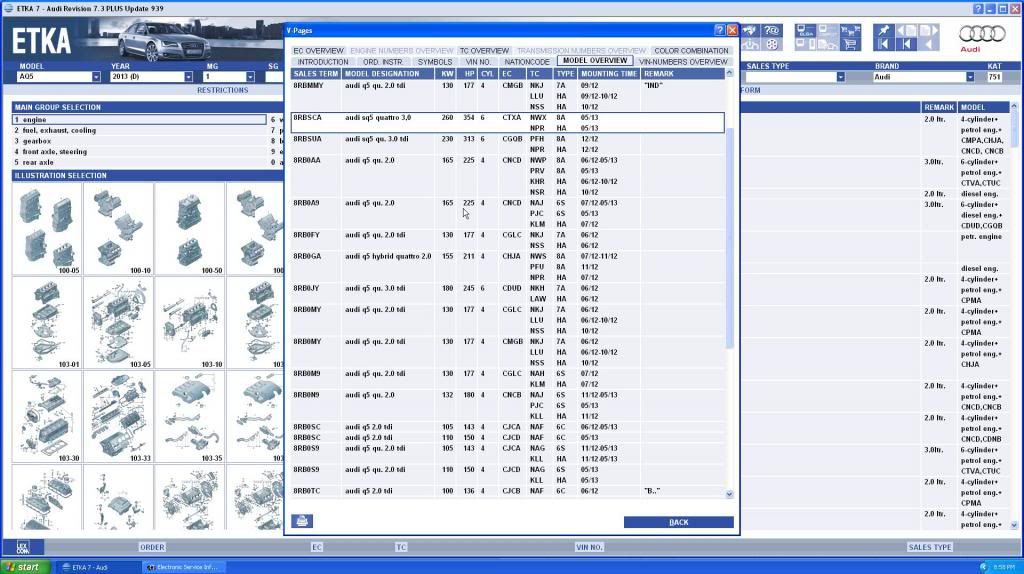Select row 8RB0GA audi q5 hybrid quattro
The image size is (1024, 574).
(x=507, y=267)
